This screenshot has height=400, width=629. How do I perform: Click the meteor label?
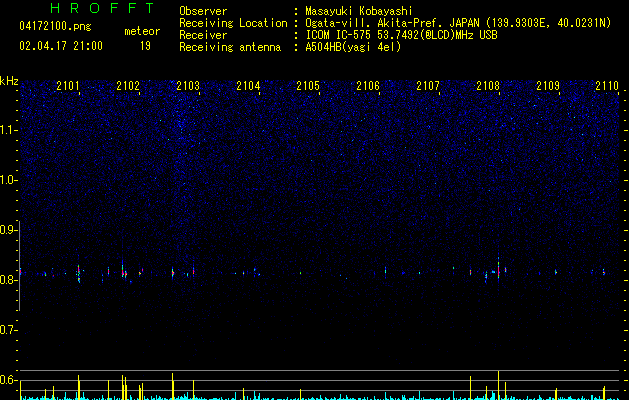pos(142,31)
